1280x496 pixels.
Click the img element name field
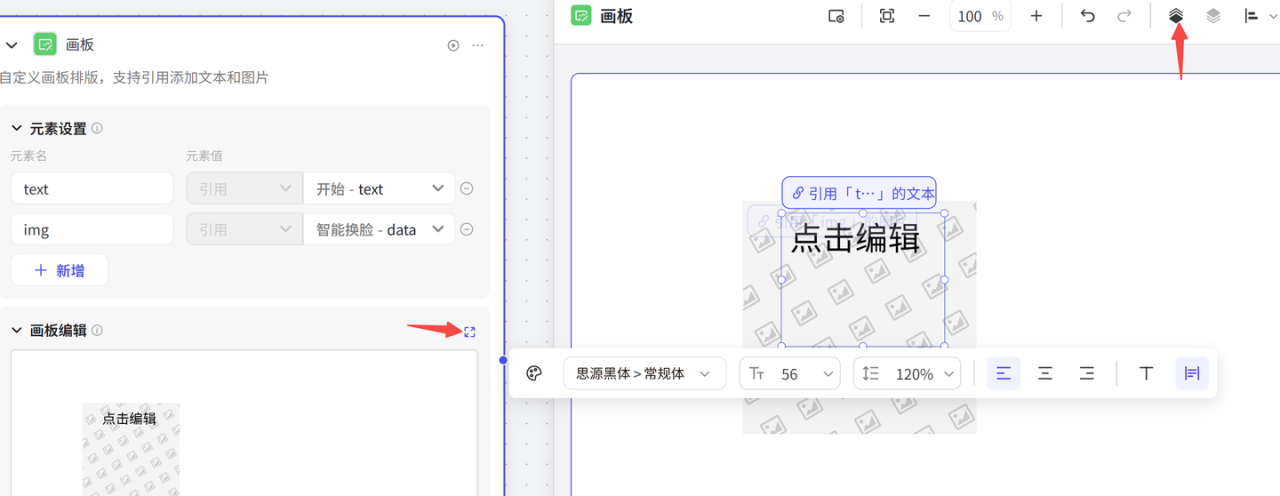click(93, 229)
